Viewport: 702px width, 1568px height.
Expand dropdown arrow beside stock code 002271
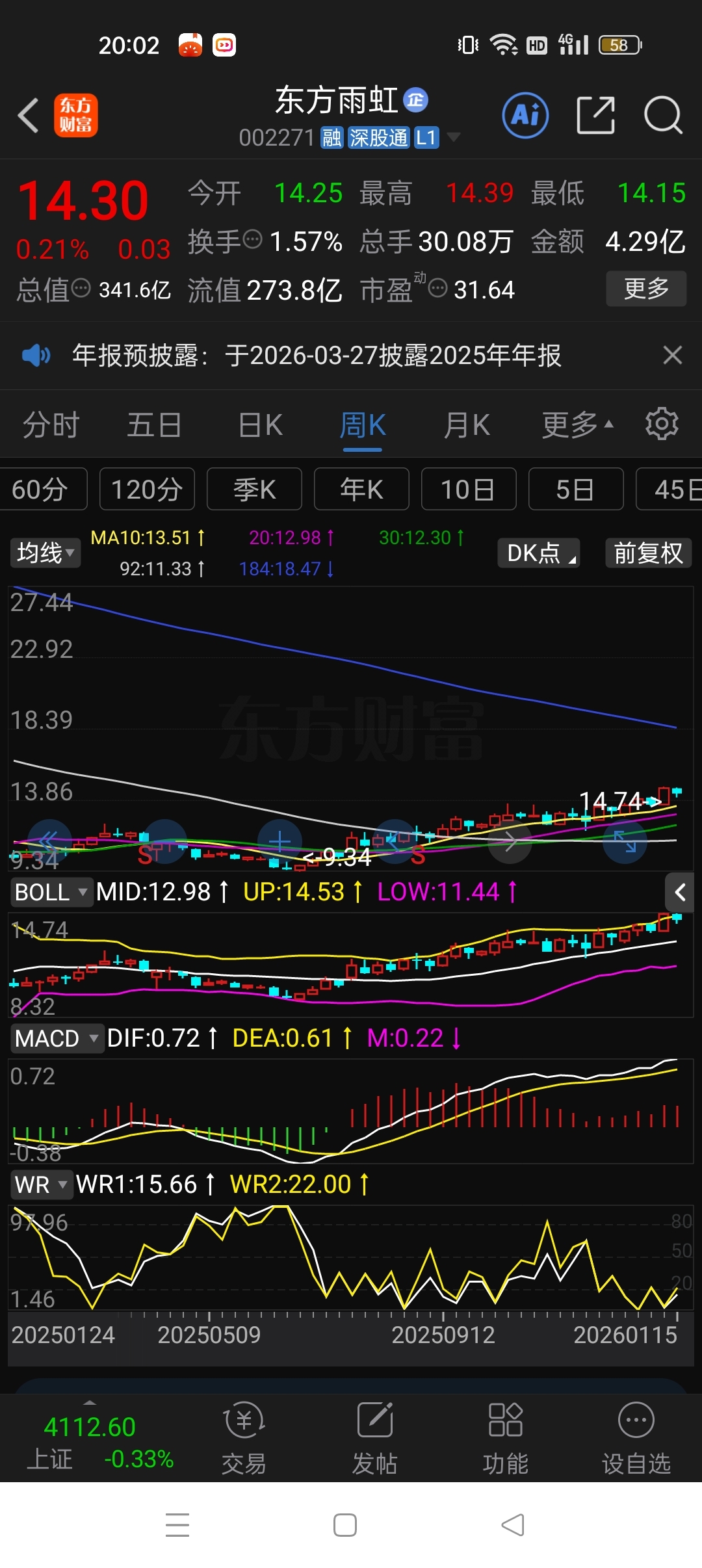454,137
